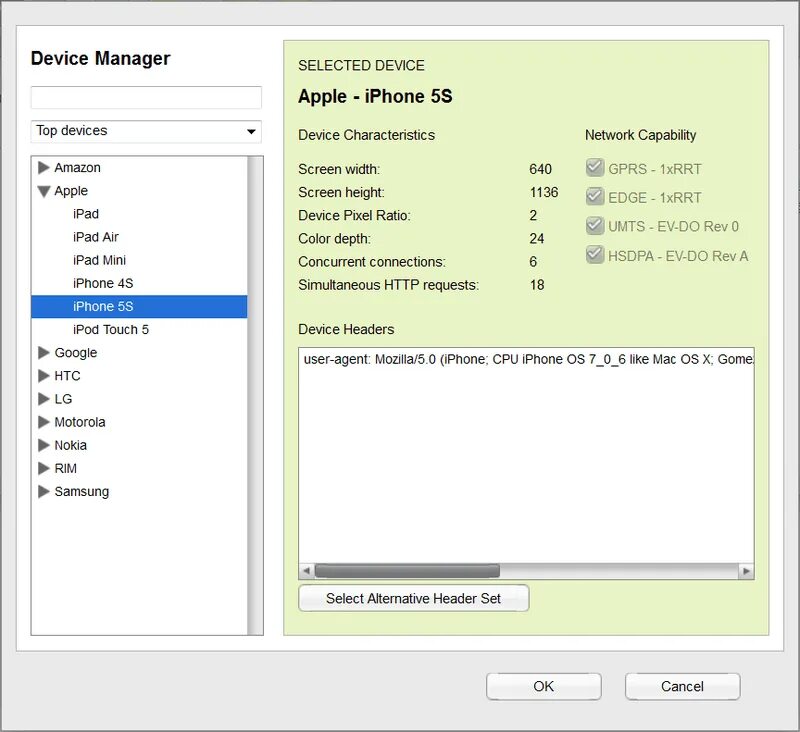Viewport: 800px width, 732px height.
Task: Expand the Nokia device group
Action: 44,445
